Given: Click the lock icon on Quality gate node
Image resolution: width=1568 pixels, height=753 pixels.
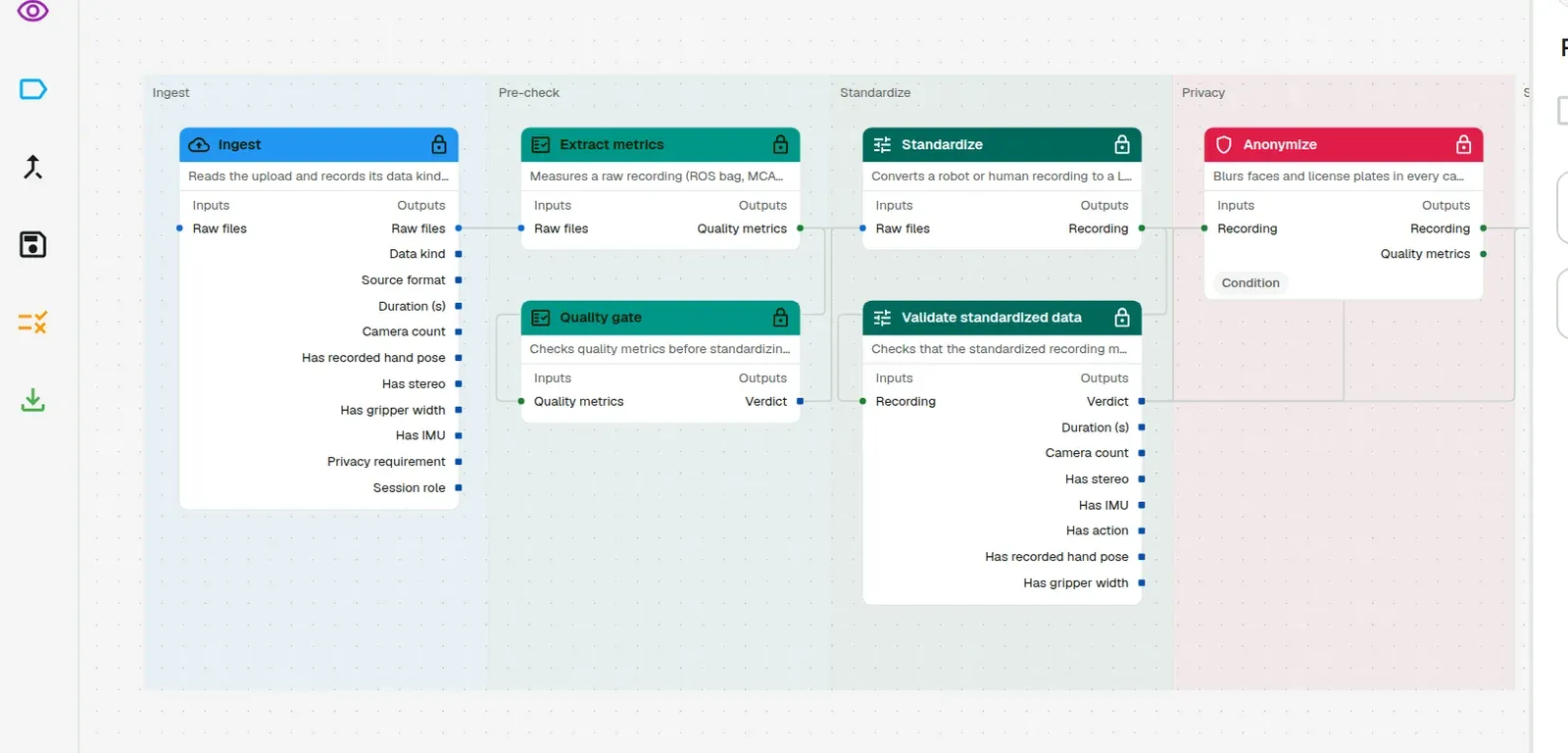Looking at the screenshot, I should (x=780, y=318).
